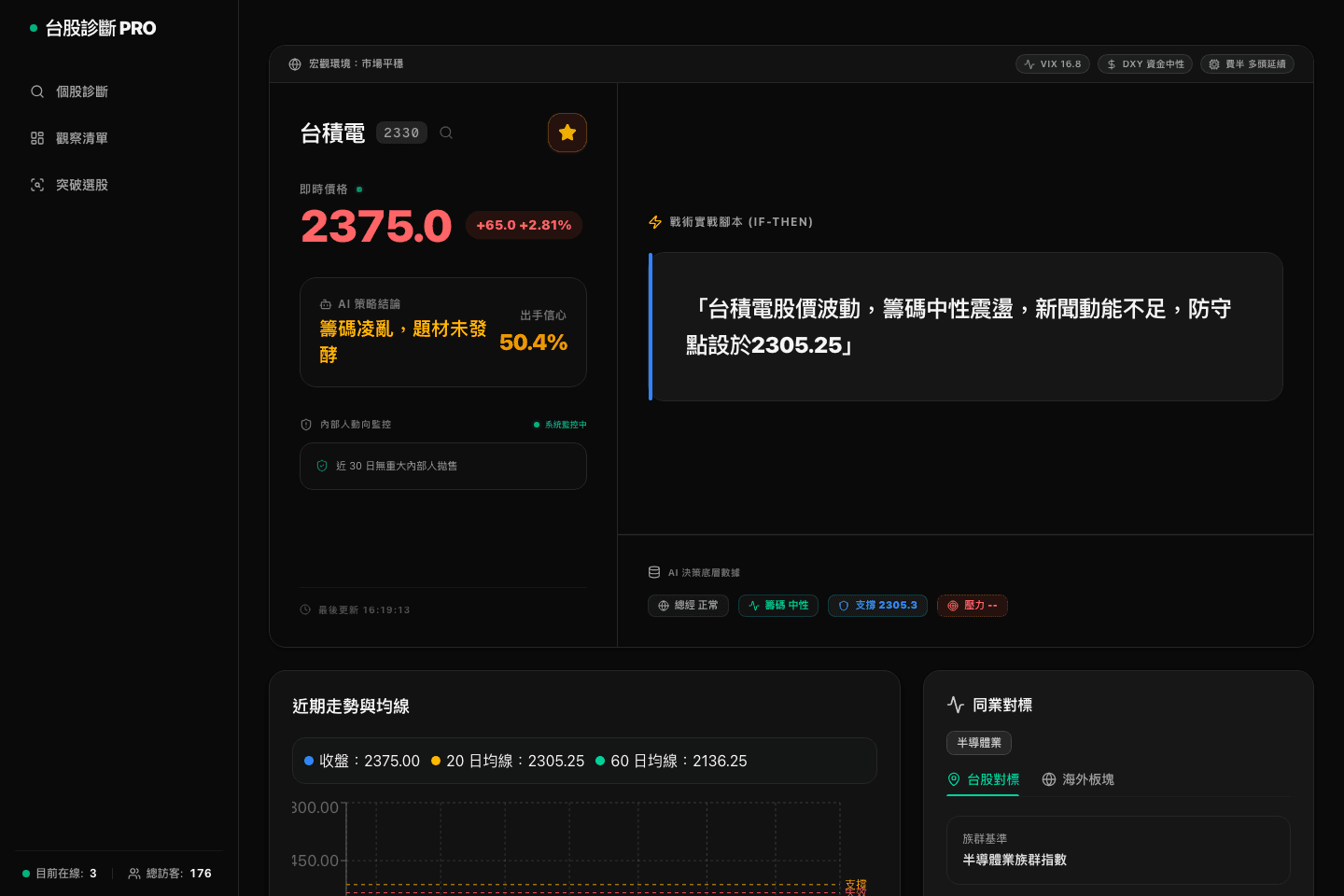The height and width of the screenshot is (896, 1344).
Task: Click the 2330 stock code badge
Action: coord(401,133)
